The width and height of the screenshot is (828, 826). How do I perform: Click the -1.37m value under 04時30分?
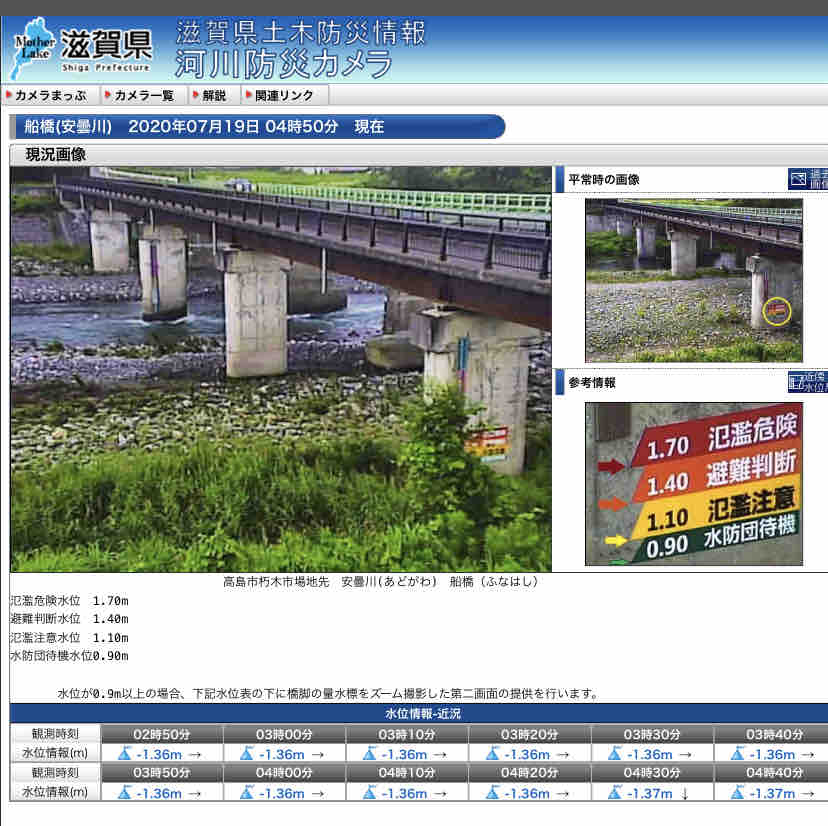650,793
